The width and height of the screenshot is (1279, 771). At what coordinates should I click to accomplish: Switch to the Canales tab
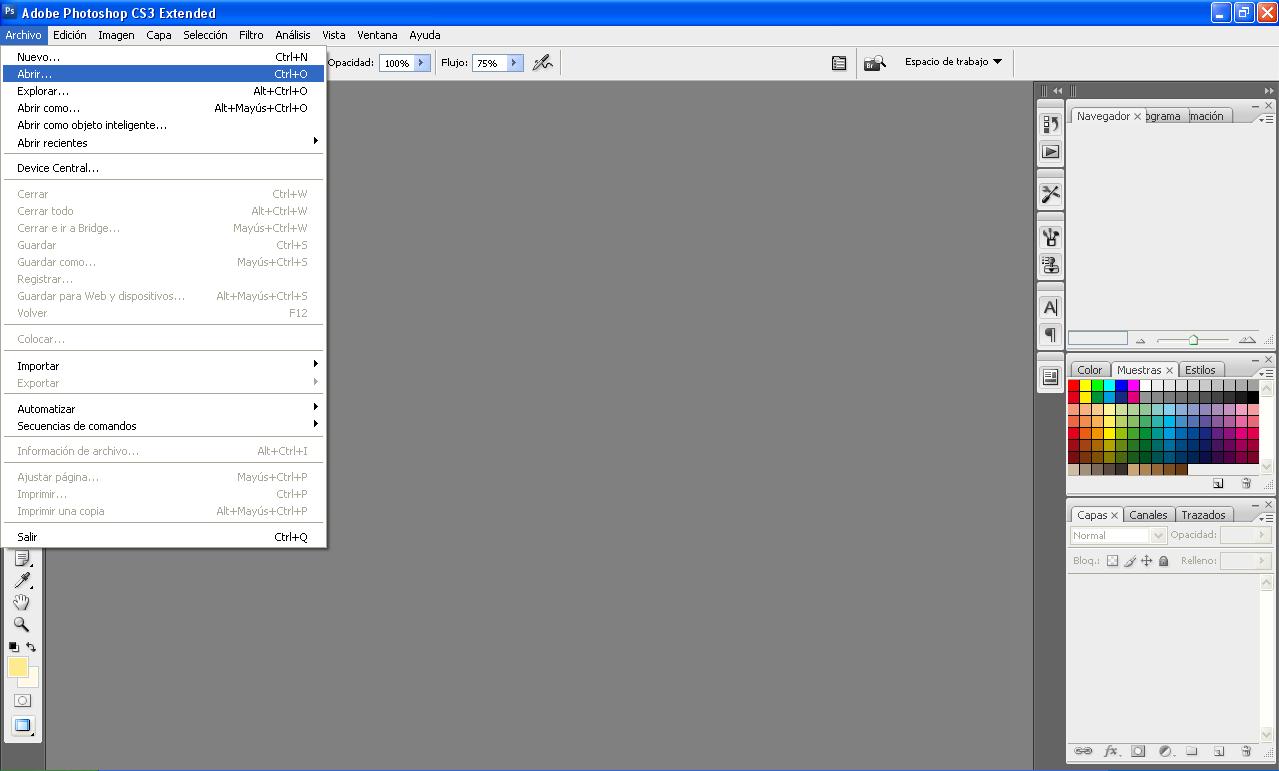click(x=1148, y=515)
